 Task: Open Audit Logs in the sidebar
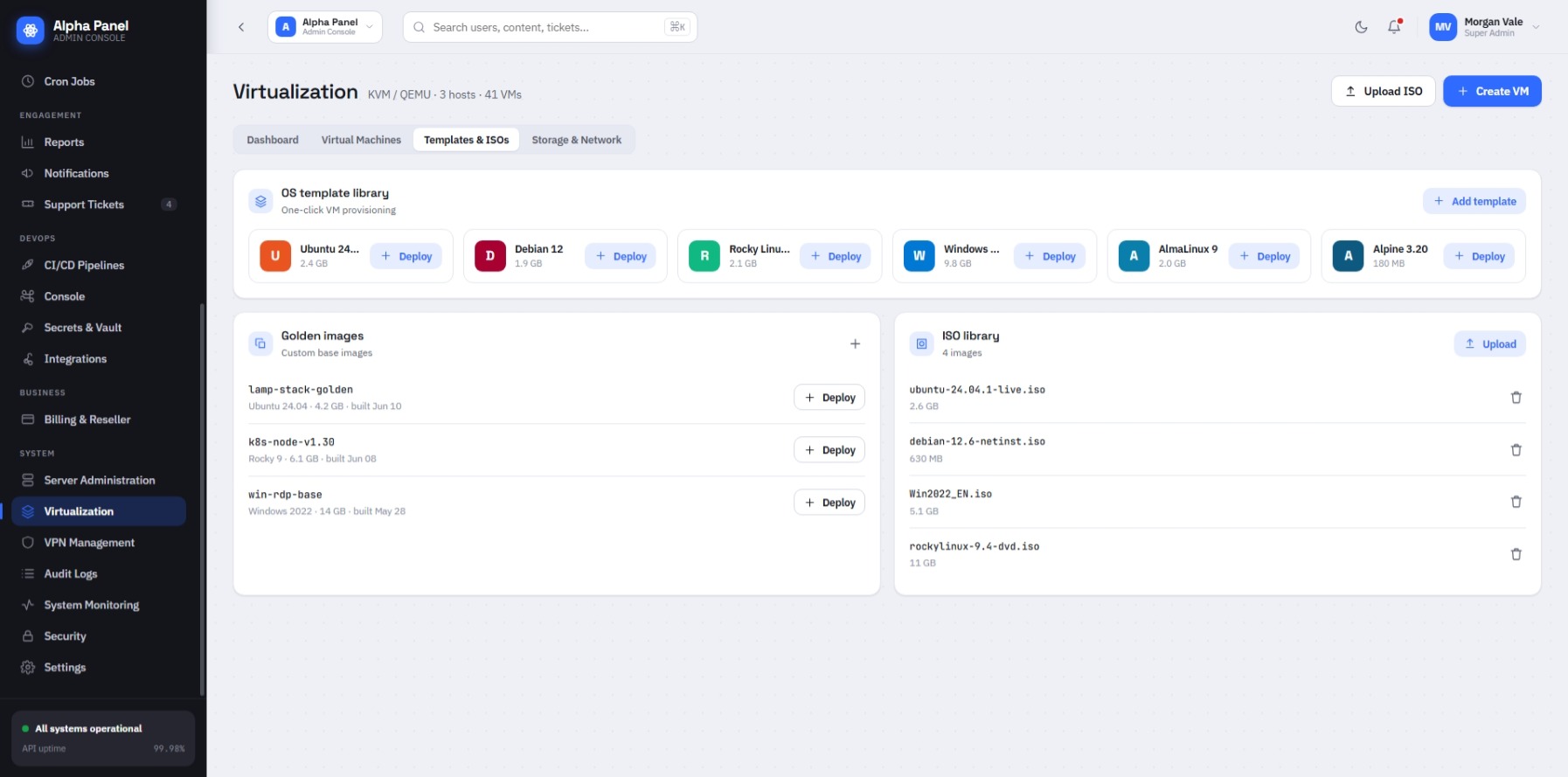[99, 573]
